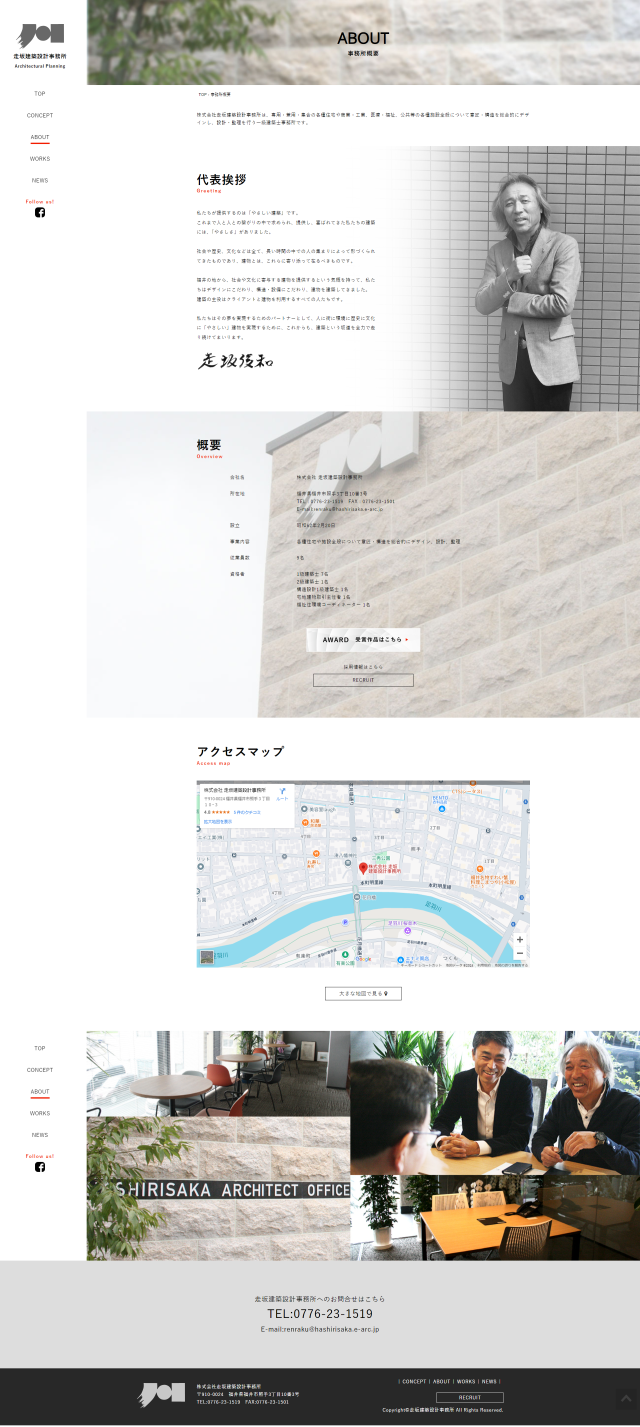The image size is (640, 1427).
Task: Select NEWS in the top sidebar menu
Action: [40, 181]
